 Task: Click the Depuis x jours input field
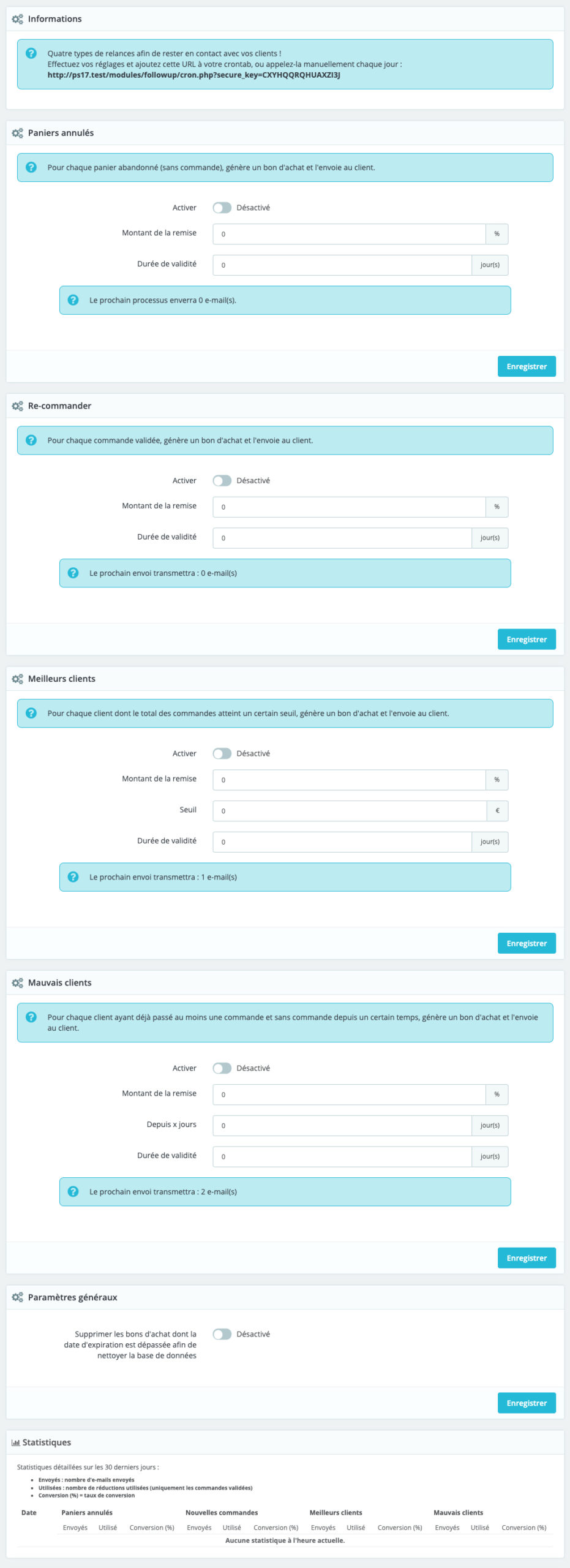(342, 1125)
